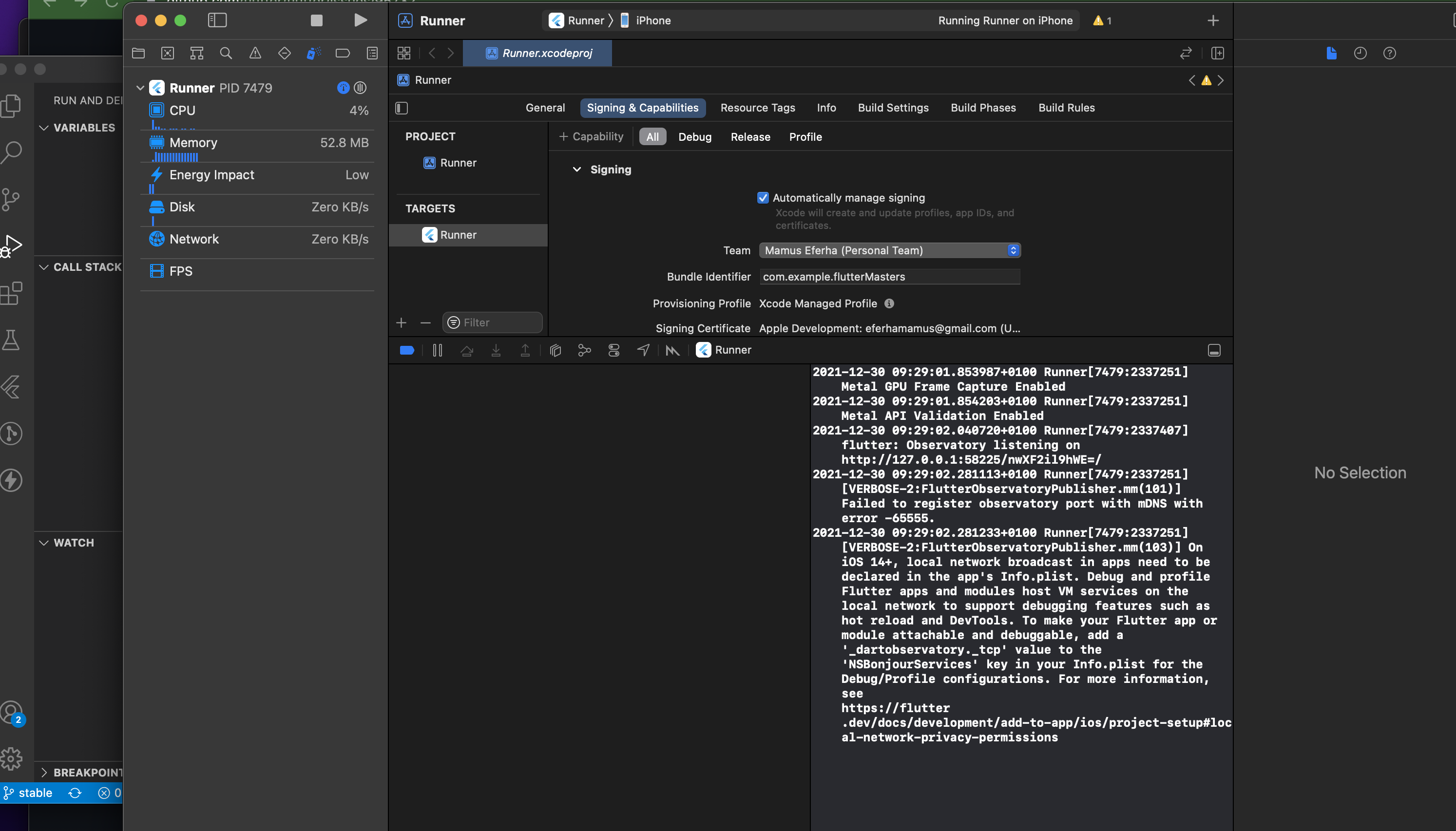Uncheck Automatically manage signing
Viewport: 1456px width, 831px height.
coord(763,197)
